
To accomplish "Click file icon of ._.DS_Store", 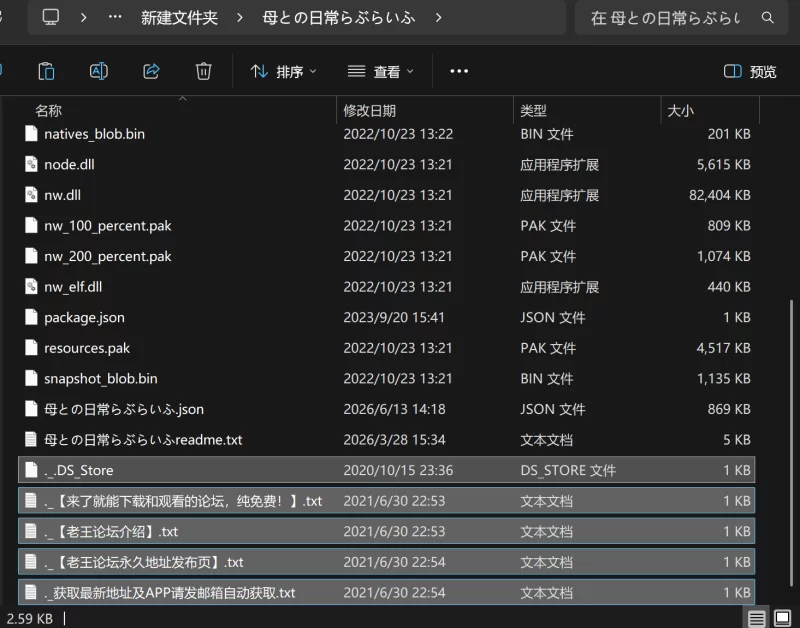I will click(31, 470).
